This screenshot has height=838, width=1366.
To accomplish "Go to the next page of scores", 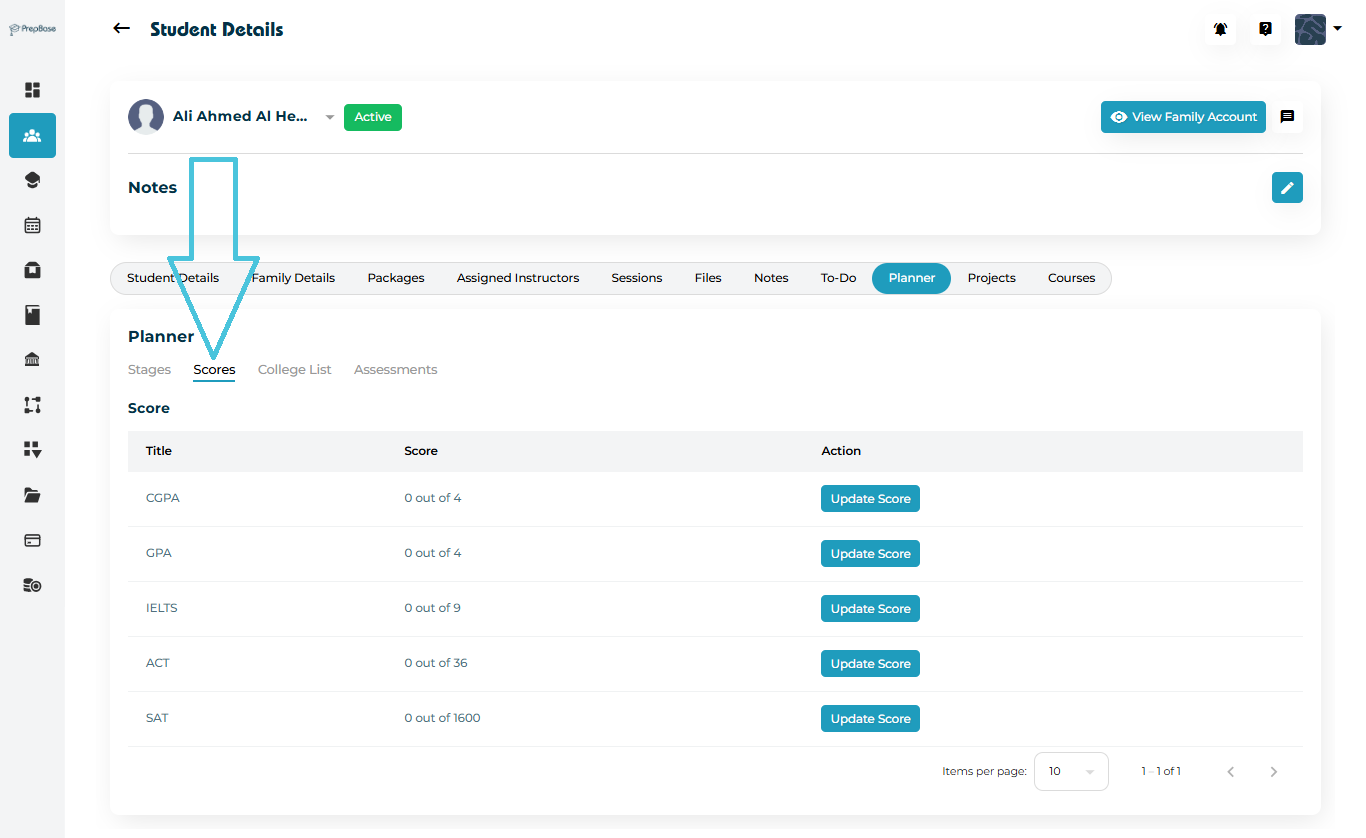I will click(x=1273, y=772).
